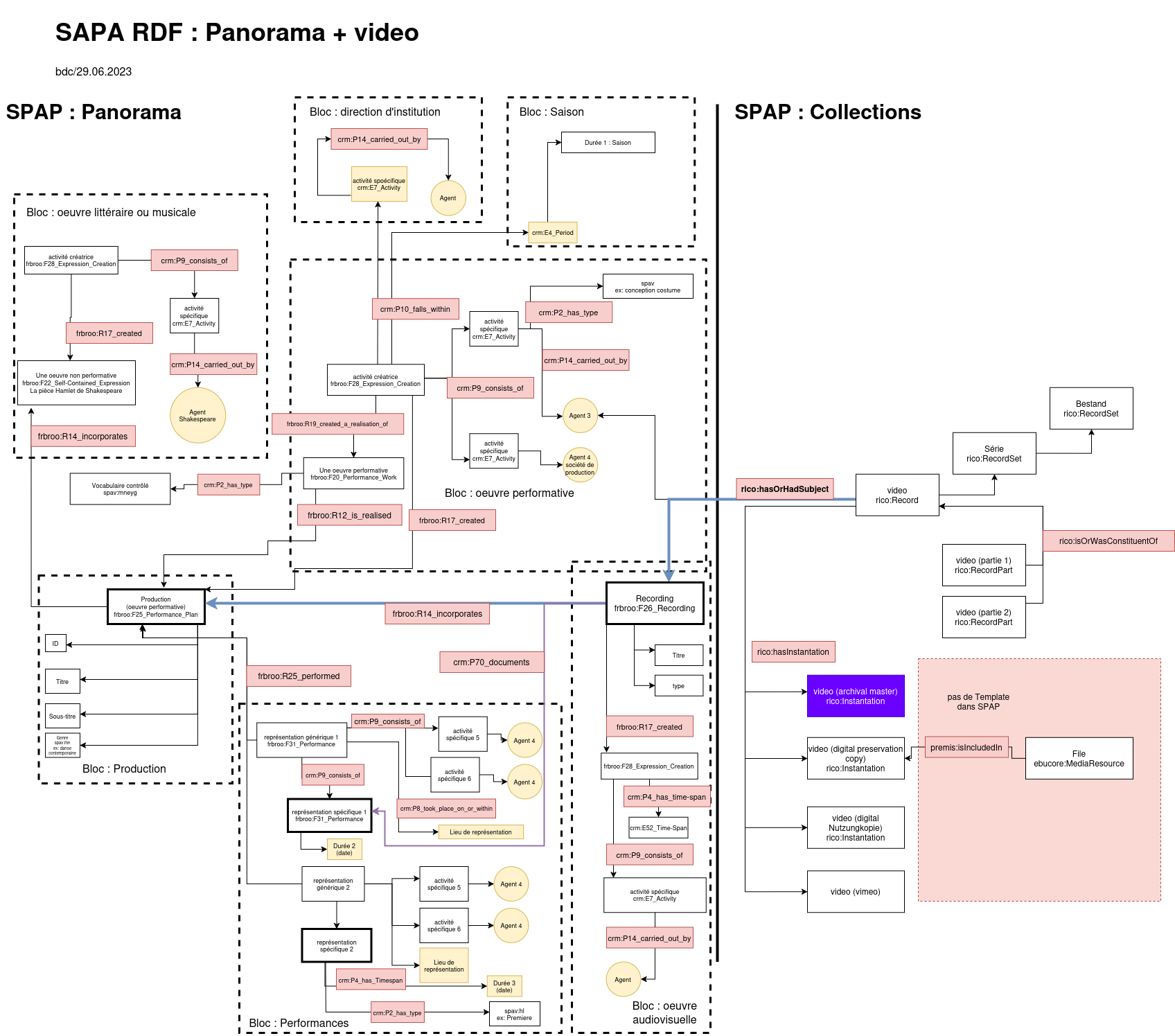The width and height of the screenshot is (1175, 1036).
Task: Select the Vocabulaire contrôlé spav:mneyg box
Action: coord(120,489)
